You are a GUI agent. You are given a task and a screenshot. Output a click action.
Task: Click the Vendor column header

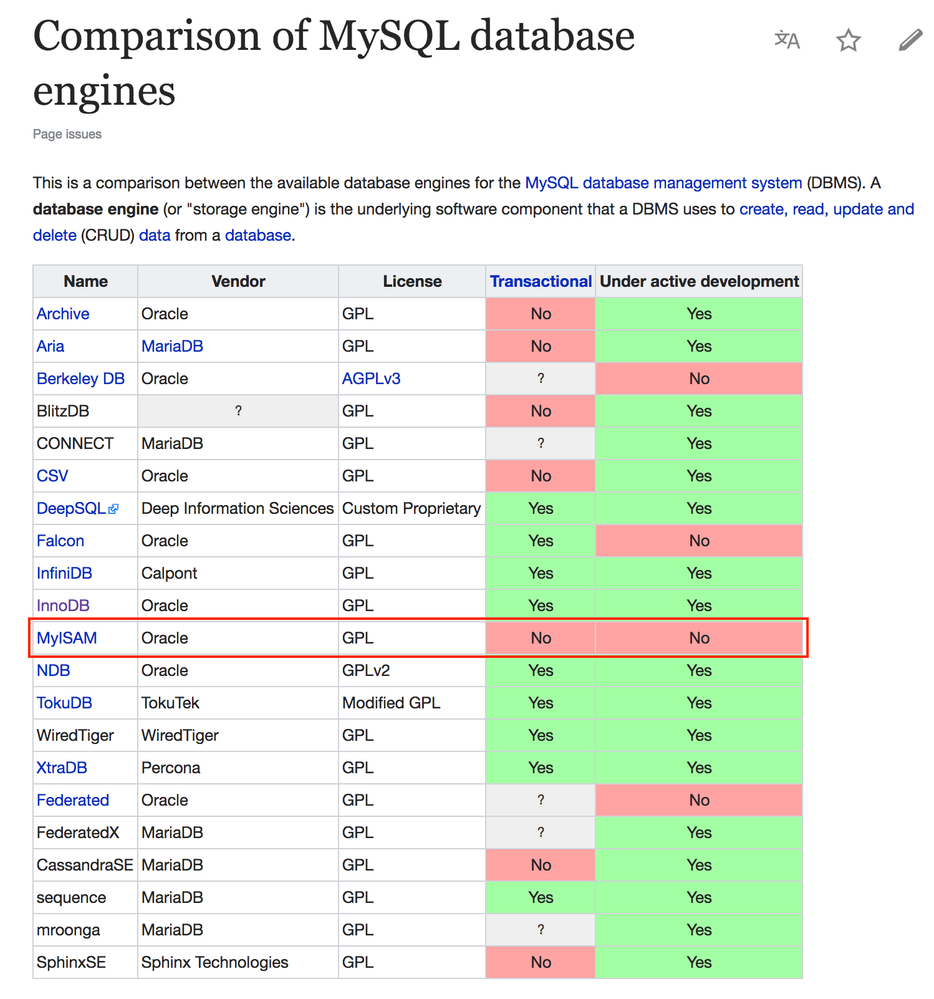pos(238,281)
